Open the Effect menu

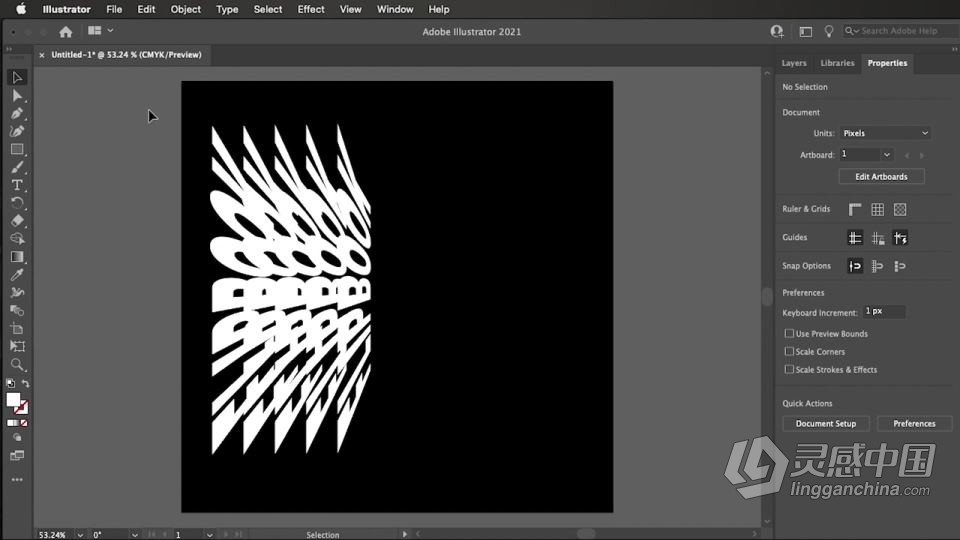311,9
